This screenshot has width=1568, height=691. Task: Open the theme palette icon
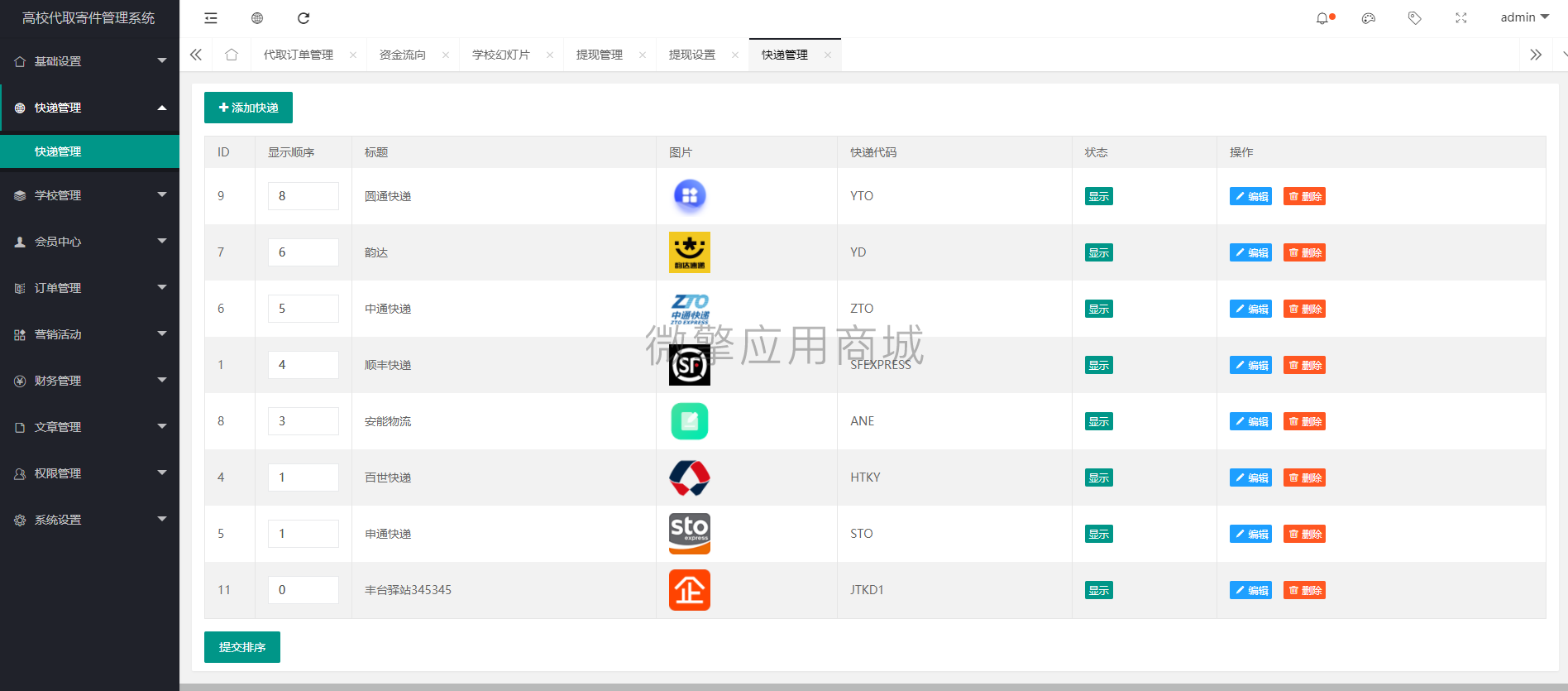pos(1369,18)
